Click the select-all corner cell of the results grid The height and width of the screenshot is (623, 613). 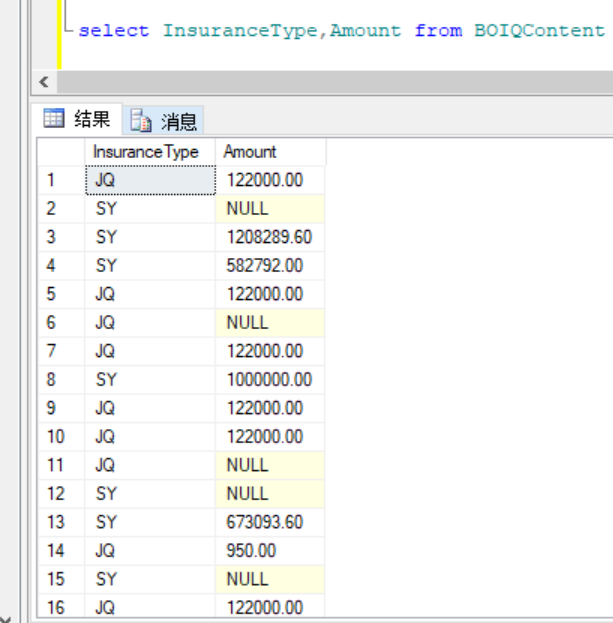pyautogui.click(x=61, y=152)
